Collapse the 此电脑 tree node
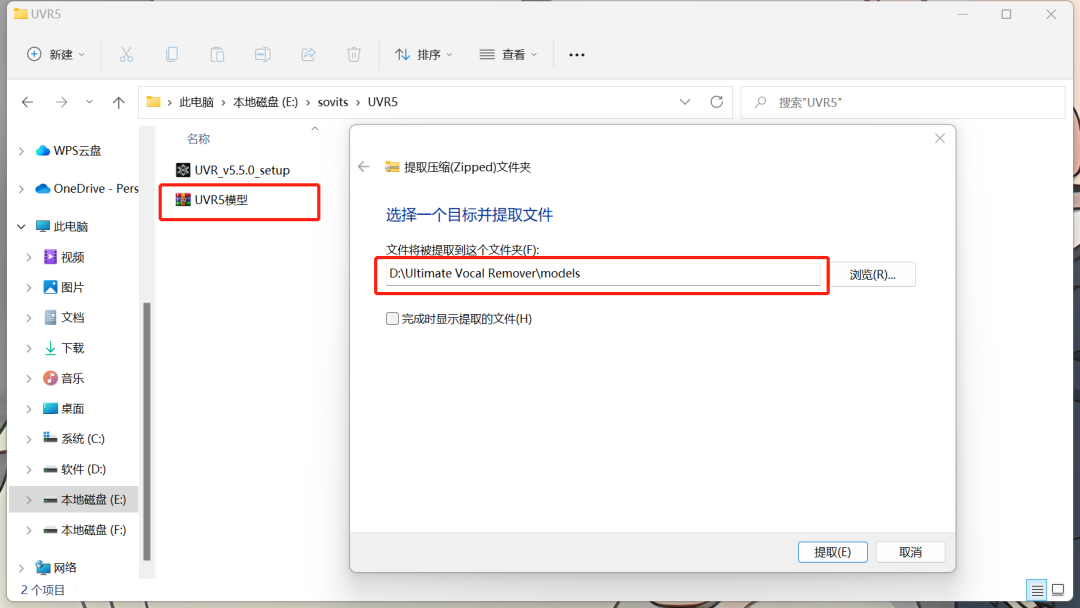 click(21, 227)
